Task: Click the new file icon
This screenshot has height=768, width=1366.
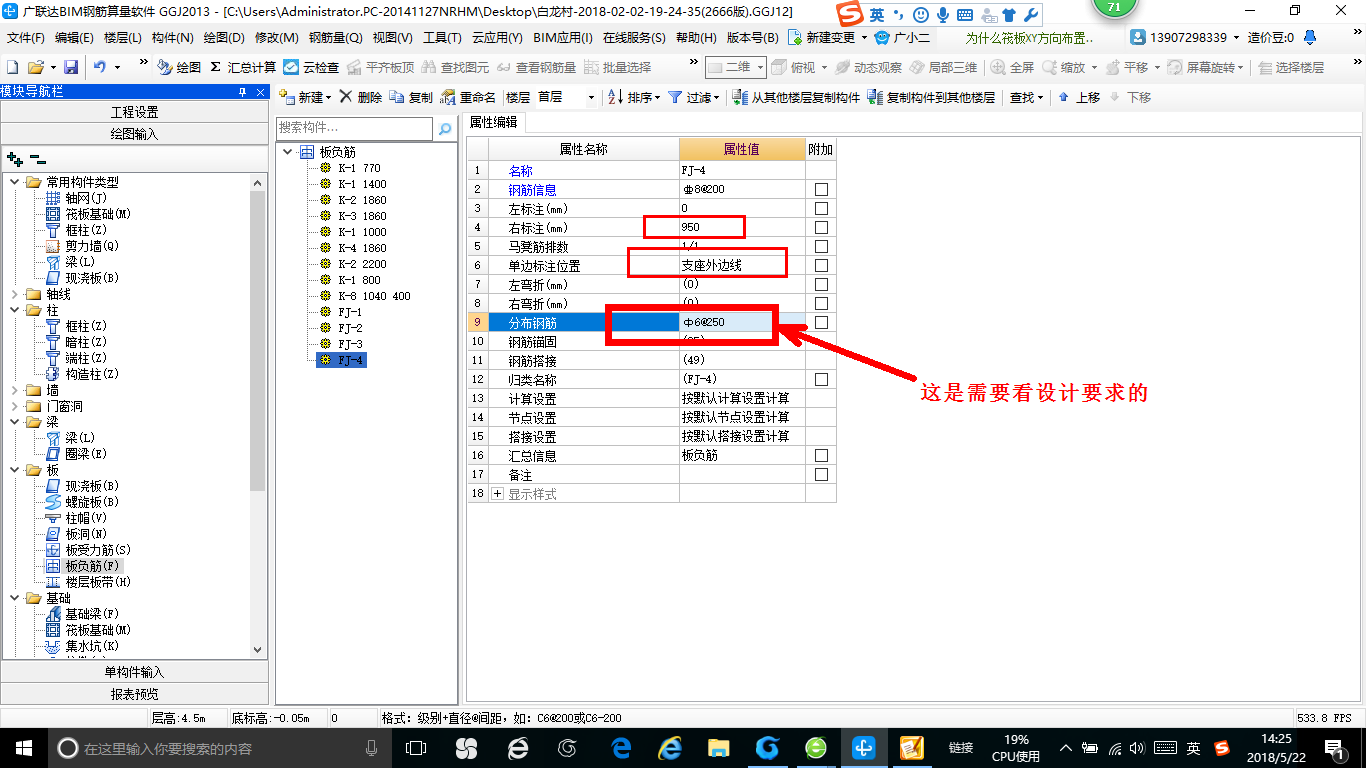Action: click(12, 67)
